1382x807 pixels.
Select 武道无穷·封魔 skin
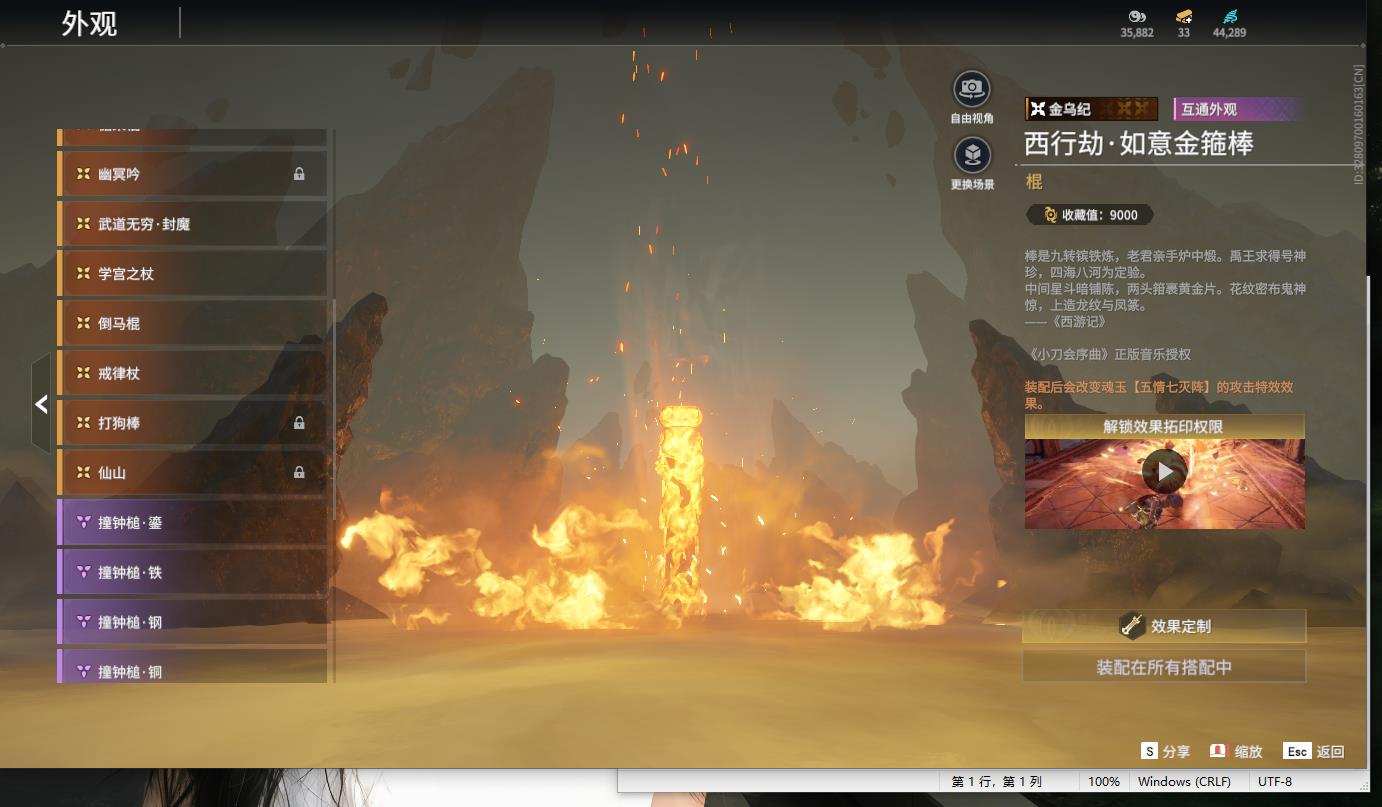tap(193, 224)
